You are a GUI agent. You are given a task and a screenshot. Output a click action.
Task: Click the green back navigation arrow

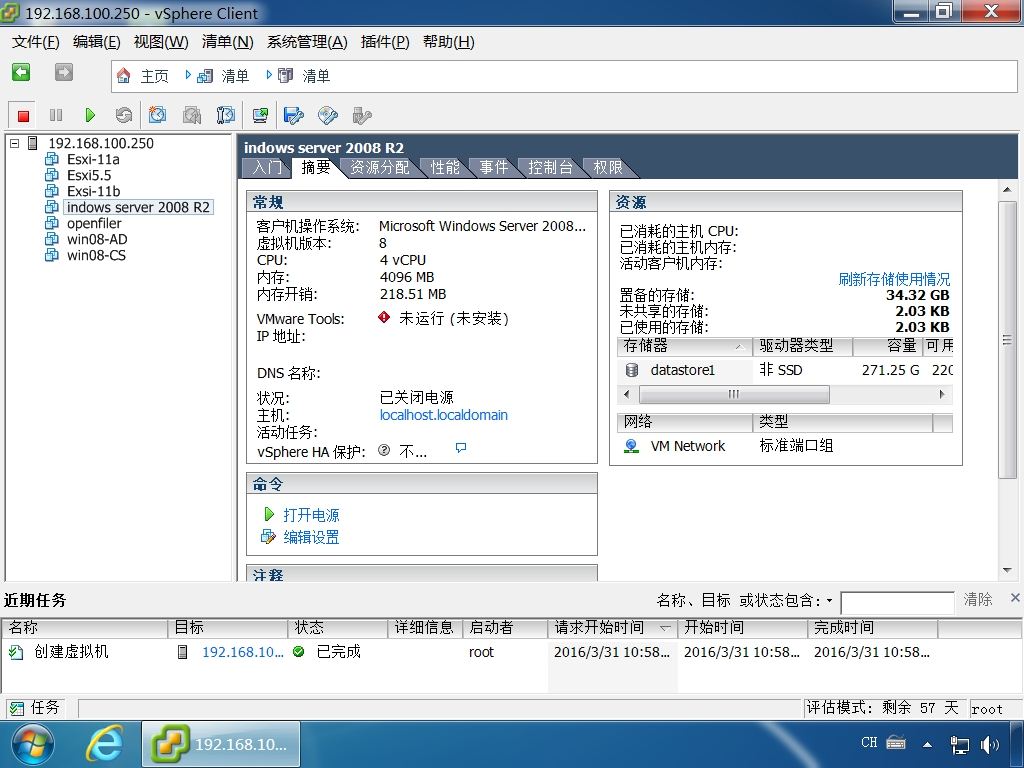(21, 72)
